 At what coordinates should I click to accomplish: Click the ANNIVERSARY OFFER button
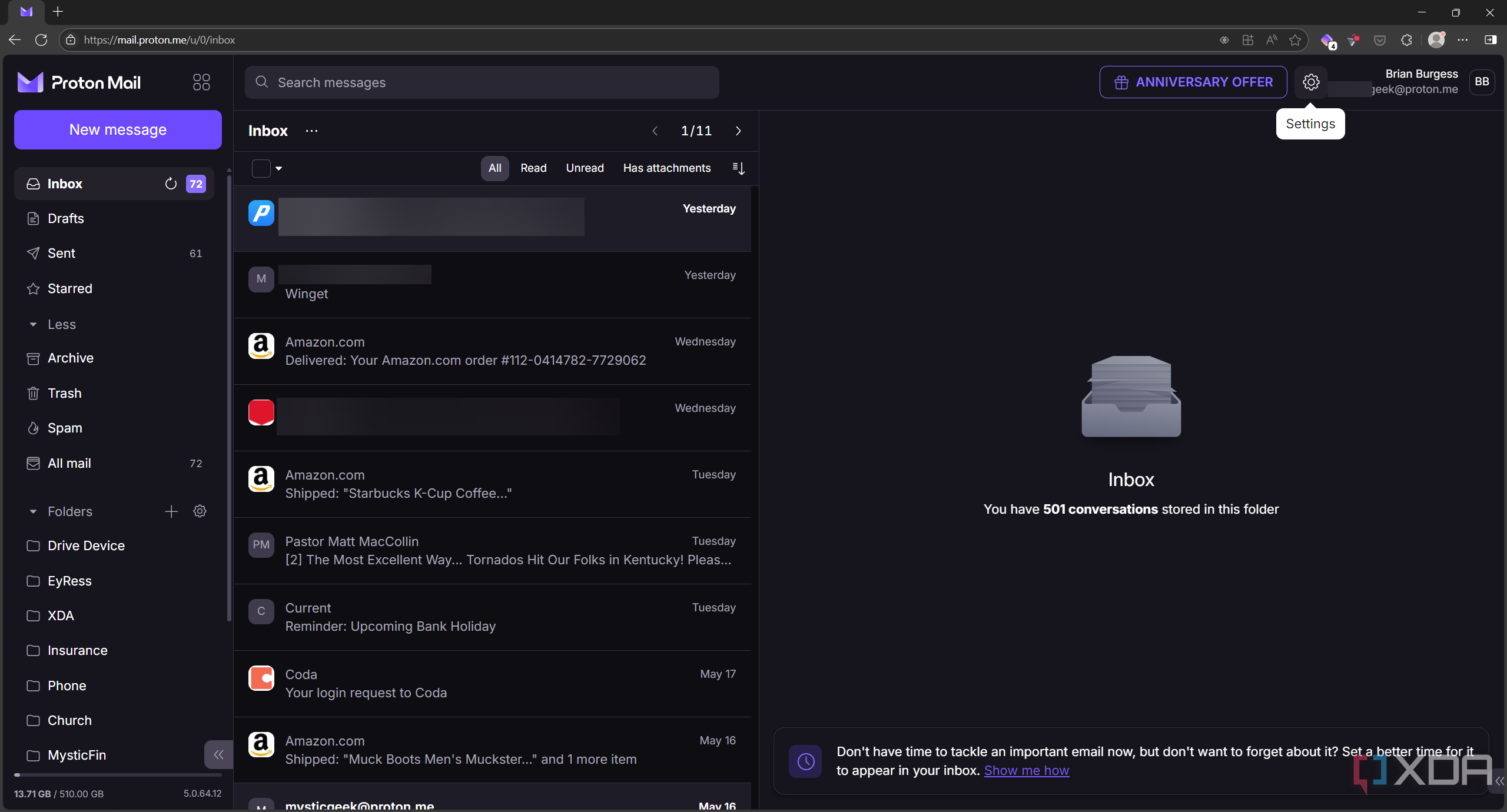pyautogui.click(x=1193, y=82)
